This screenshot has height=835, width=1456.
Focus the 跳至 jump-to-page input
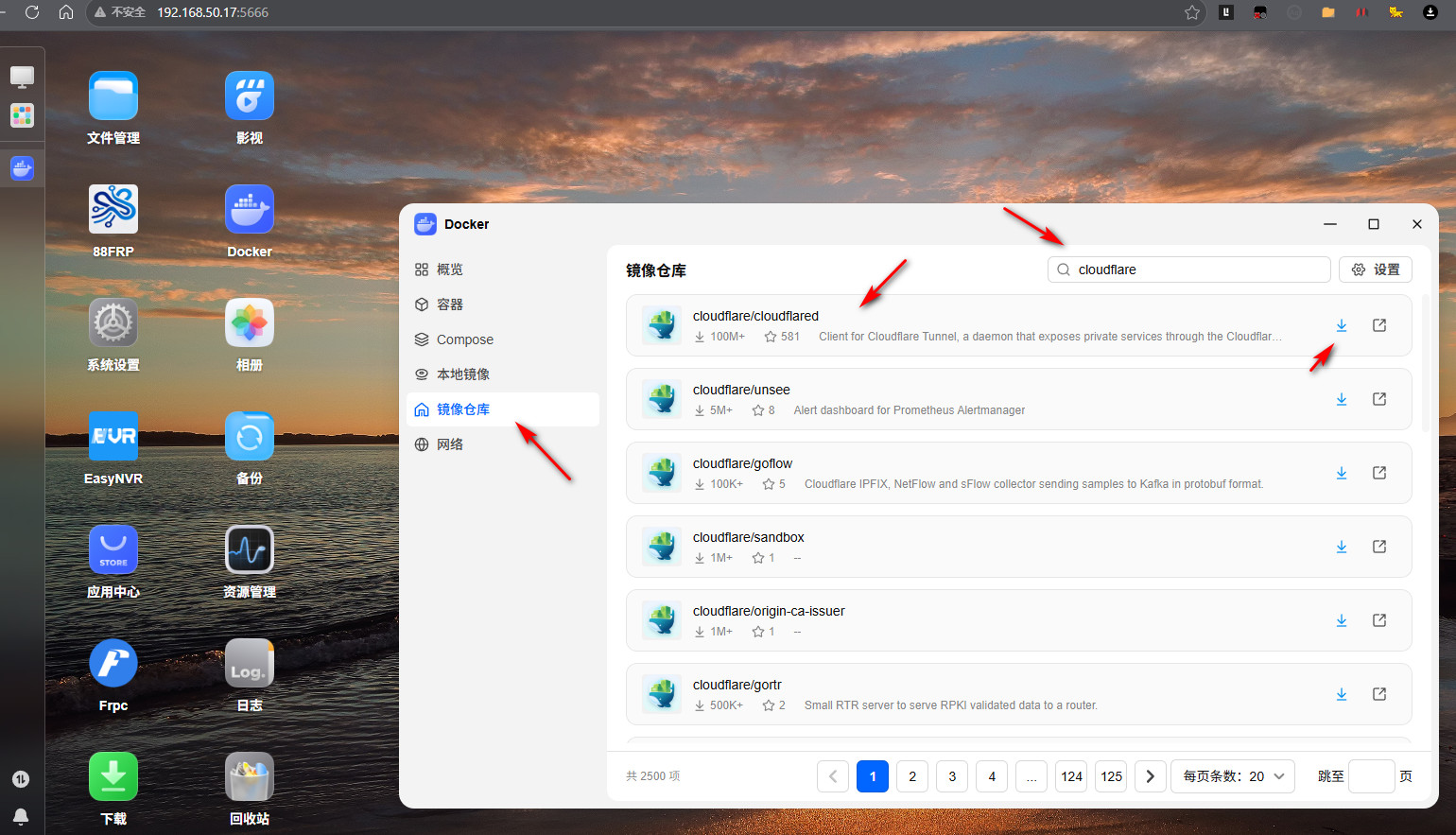pos(1372,776)
